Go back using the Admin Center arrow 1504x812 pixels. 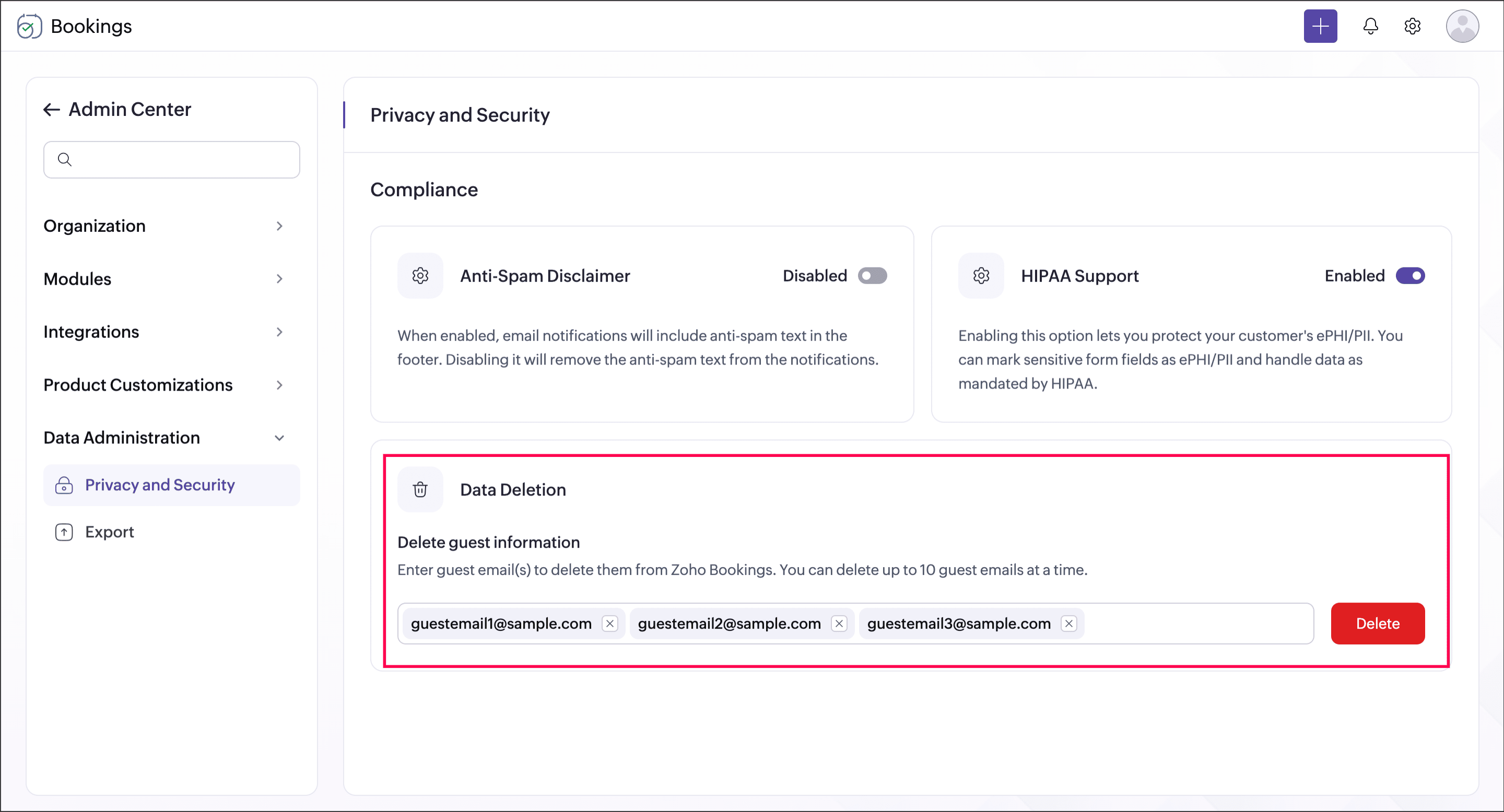(52, 110)
